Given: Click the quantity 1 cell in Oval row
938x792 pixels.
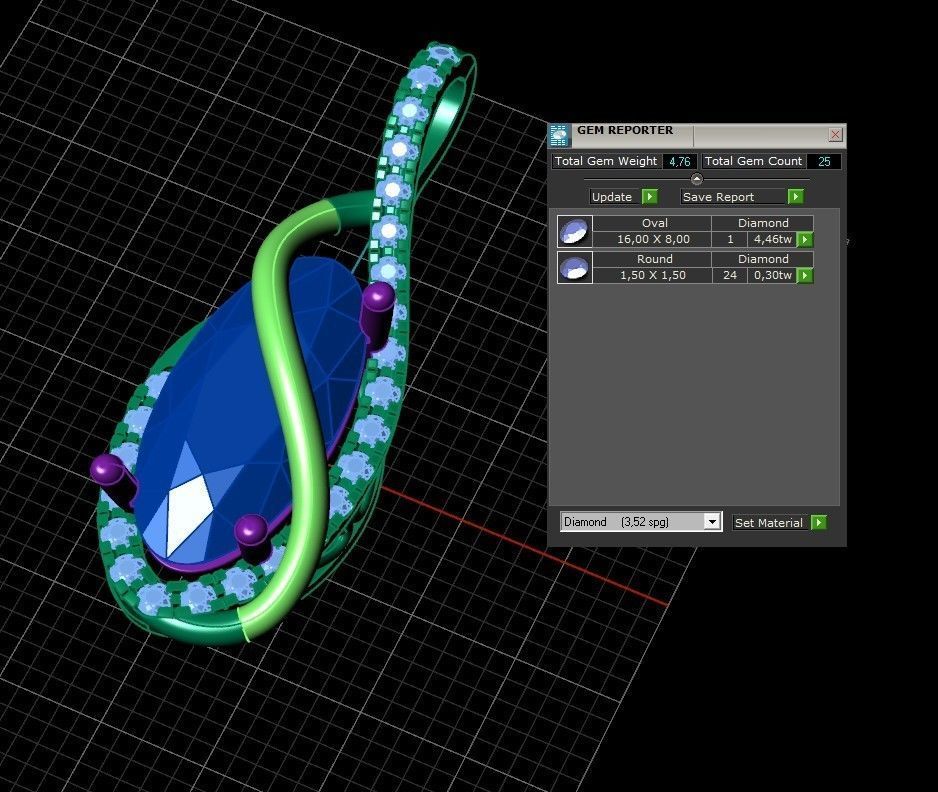Looking at the screenshot, I should [x=729, y=239].
